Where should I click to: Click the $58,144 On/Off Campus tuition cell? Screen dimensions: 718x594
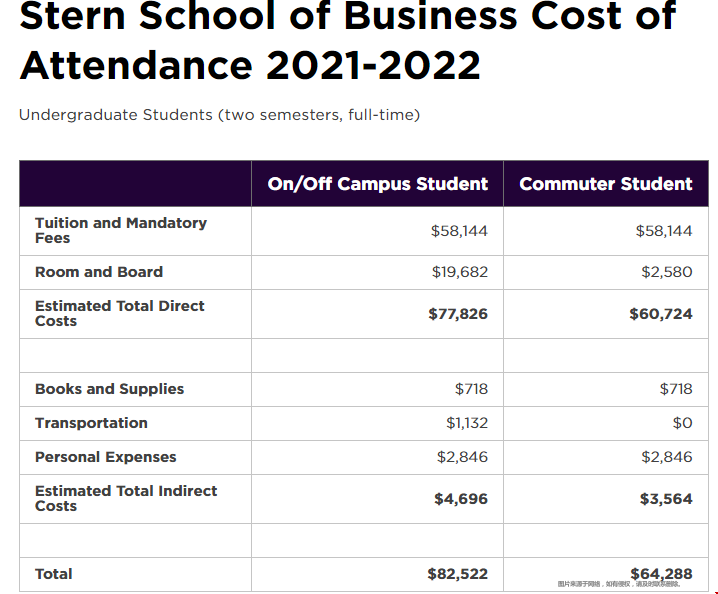[459, 231]
